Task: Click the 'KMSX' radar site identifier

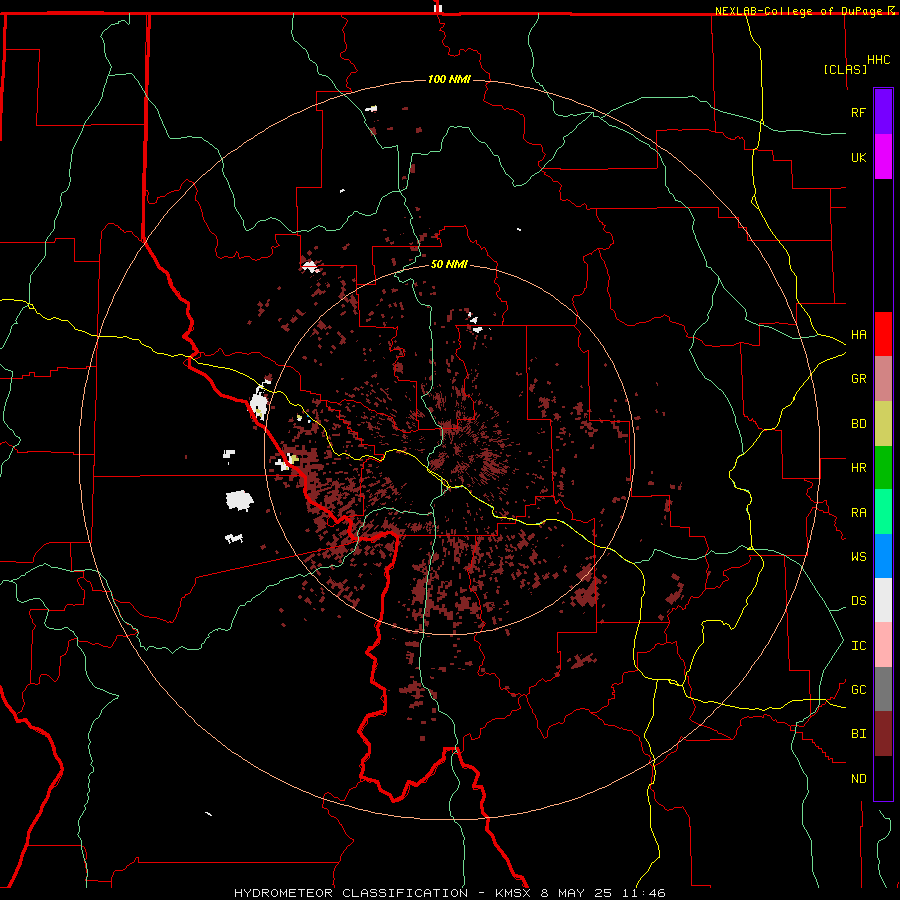Action: (513, 893)
